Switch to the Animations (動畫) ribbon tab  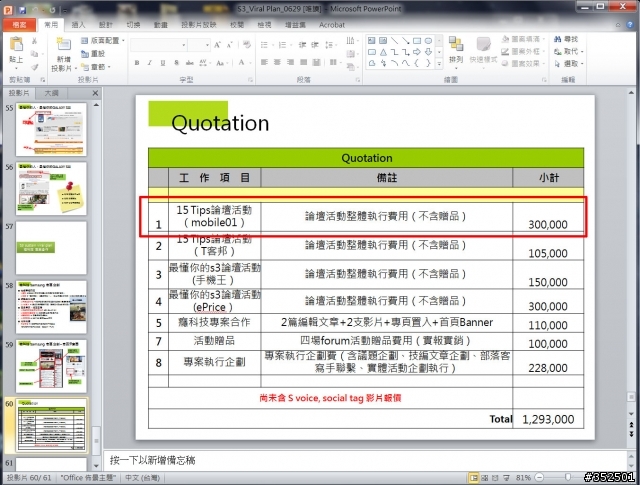point(160,25)
